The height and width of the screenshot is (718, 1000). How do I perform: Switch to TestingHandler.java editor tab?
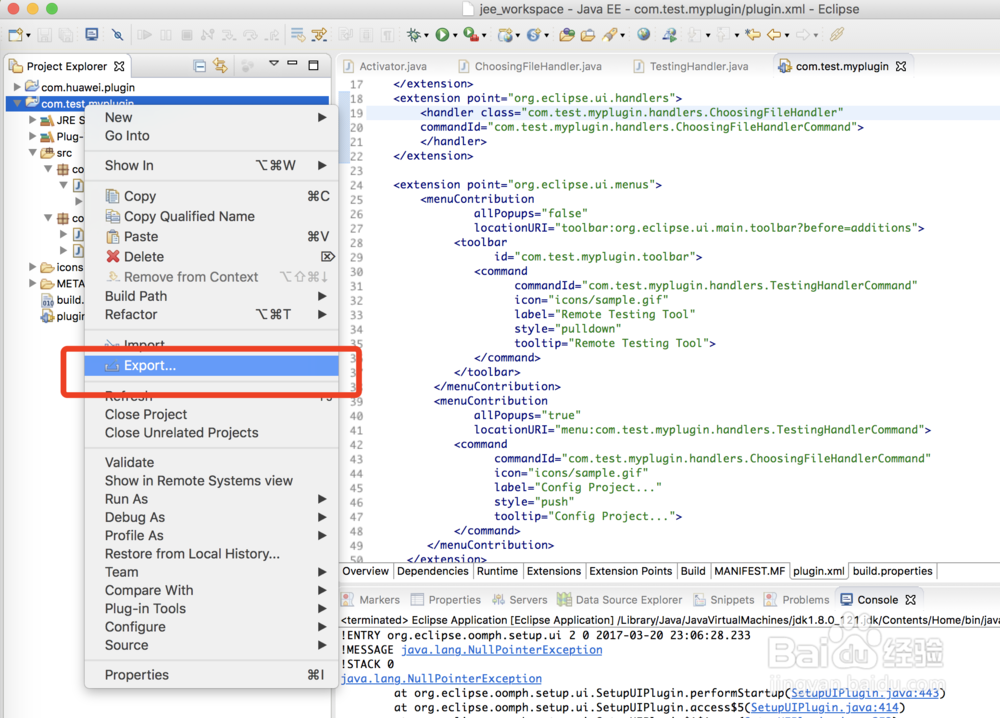point(691,66)
